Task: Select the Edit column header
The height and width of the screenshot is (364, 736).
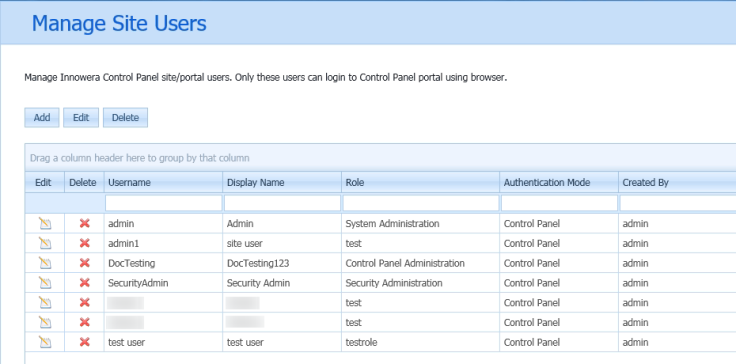Action: (45, 183)
